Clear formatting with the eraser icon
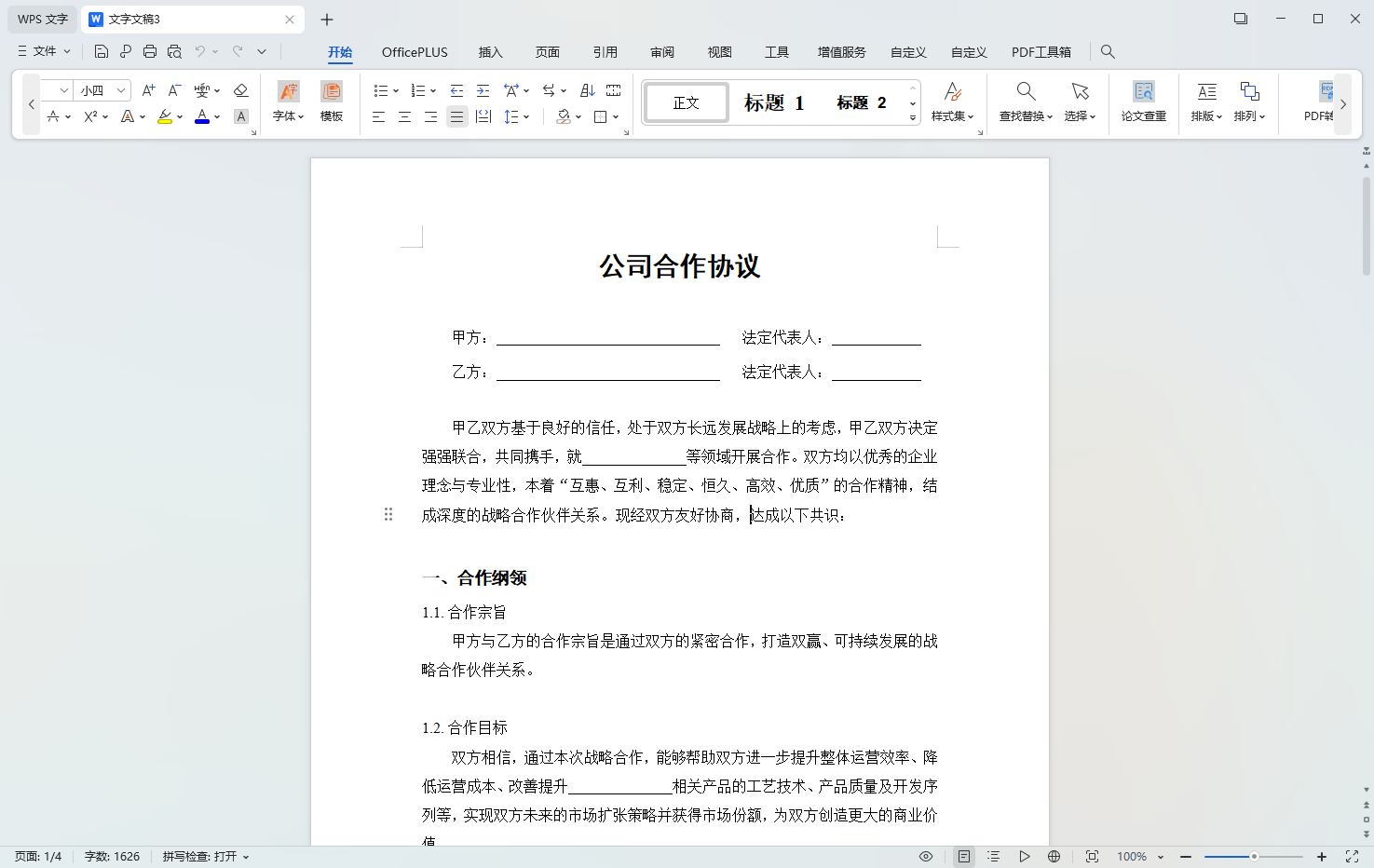The width and height of the screenshot is (1374, 868). [239, 89]
